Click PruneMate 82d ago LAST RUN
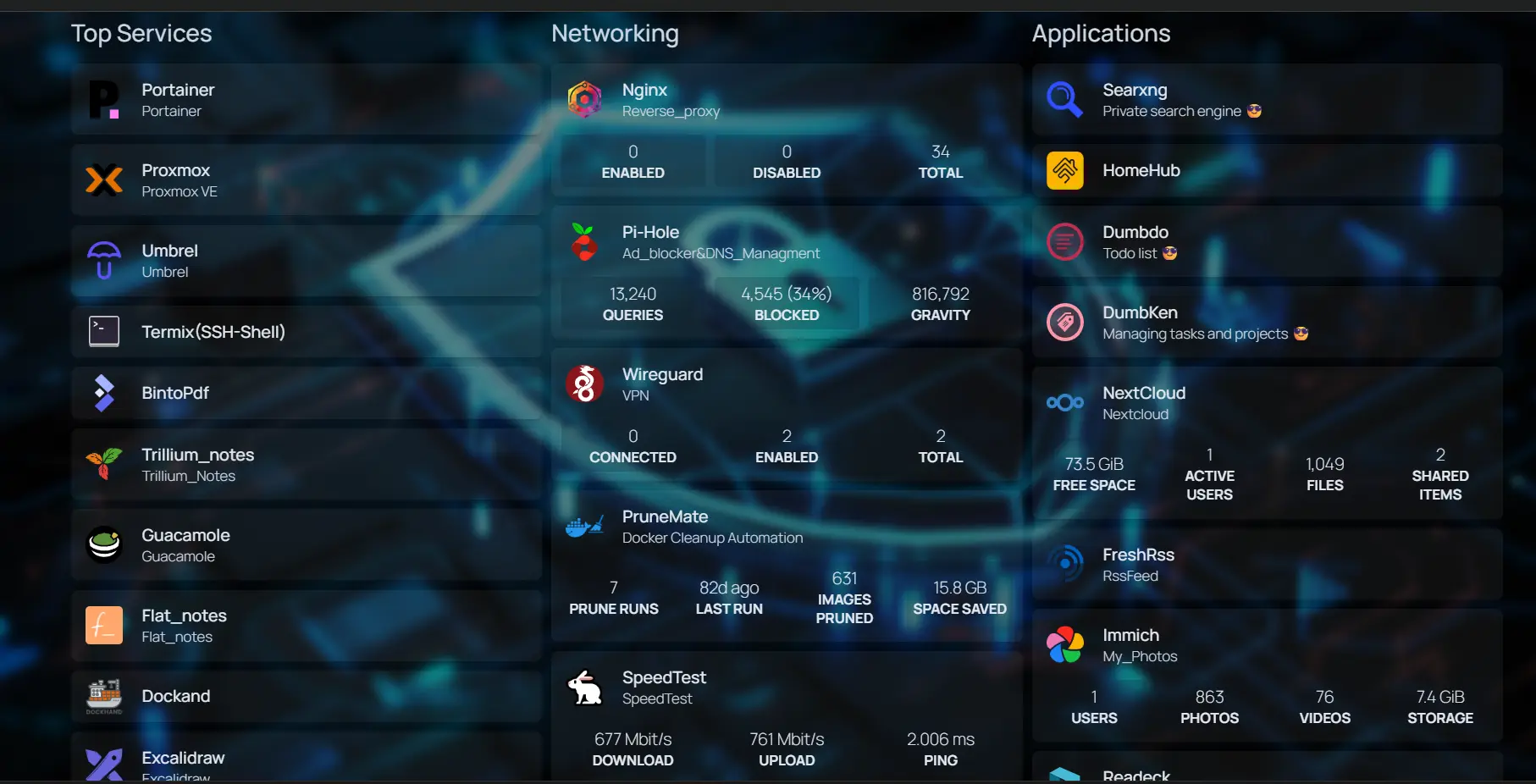Viewport: 1536px width, 784px height. click(729, 598)
